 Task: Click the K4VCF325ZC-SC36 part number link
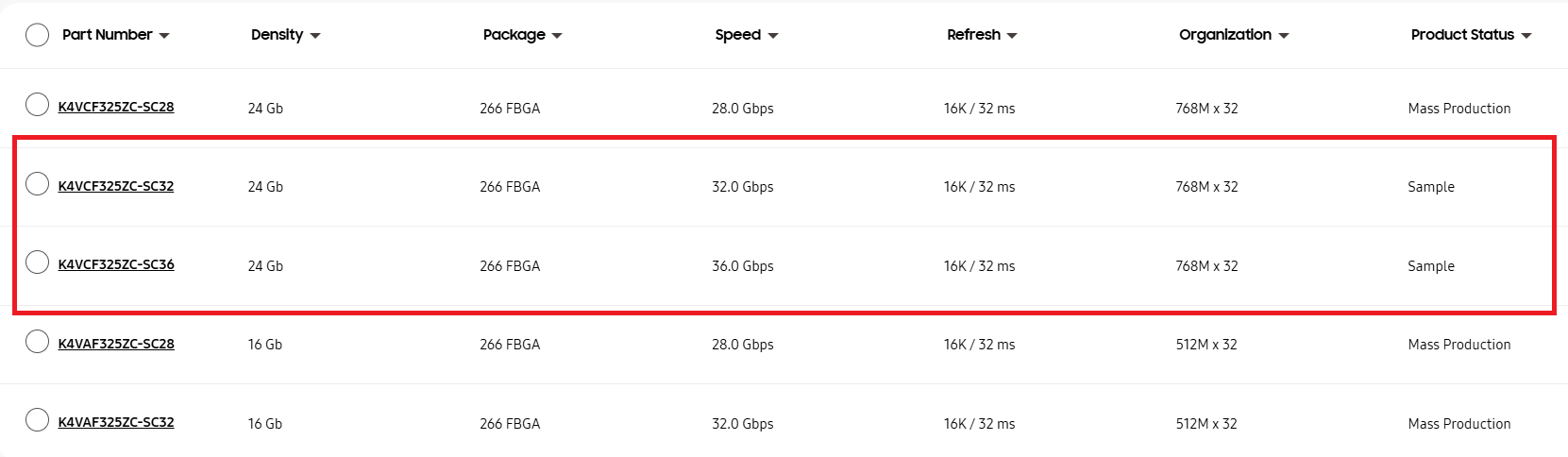[116, 264]
